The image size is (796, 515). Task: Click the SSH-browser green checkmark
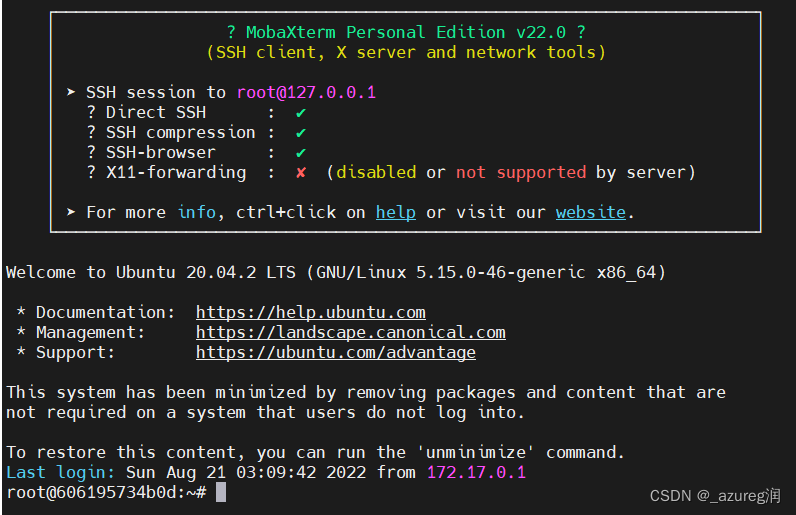point(301,153)
